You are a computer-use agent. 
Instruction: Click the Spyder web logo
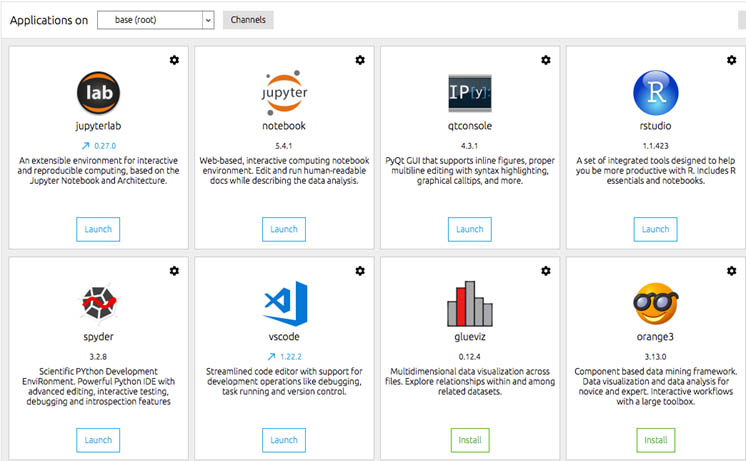pyautogui.click(x=98, y=303)
